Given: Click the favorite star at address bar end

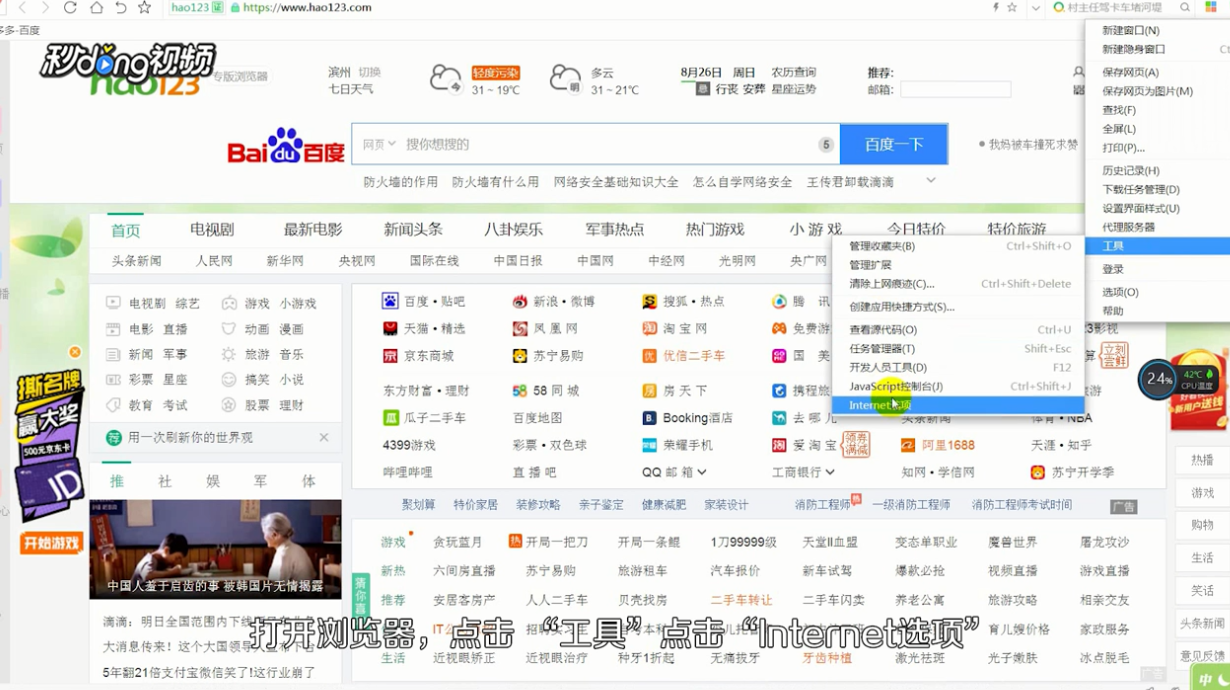Looking at the screenshot, I should coord(1012,8).
